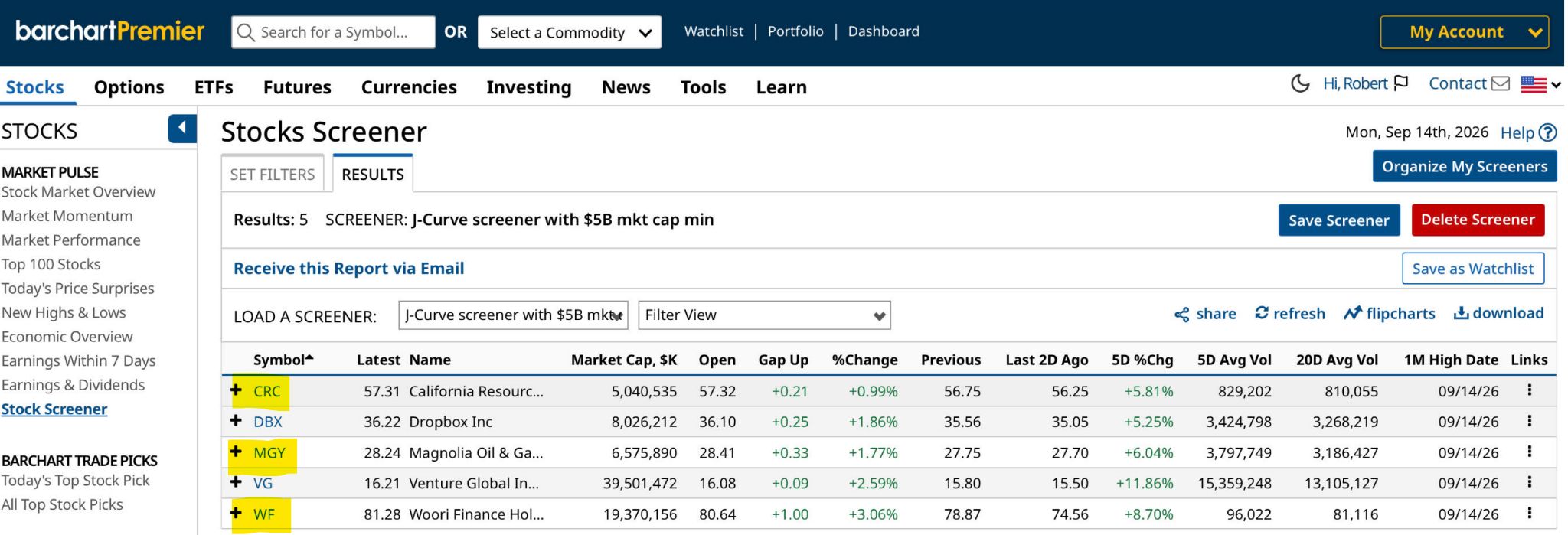The image size is (1568, 535).
Task: Switch to the SET FILTERS tab
Action: (273, 174)
